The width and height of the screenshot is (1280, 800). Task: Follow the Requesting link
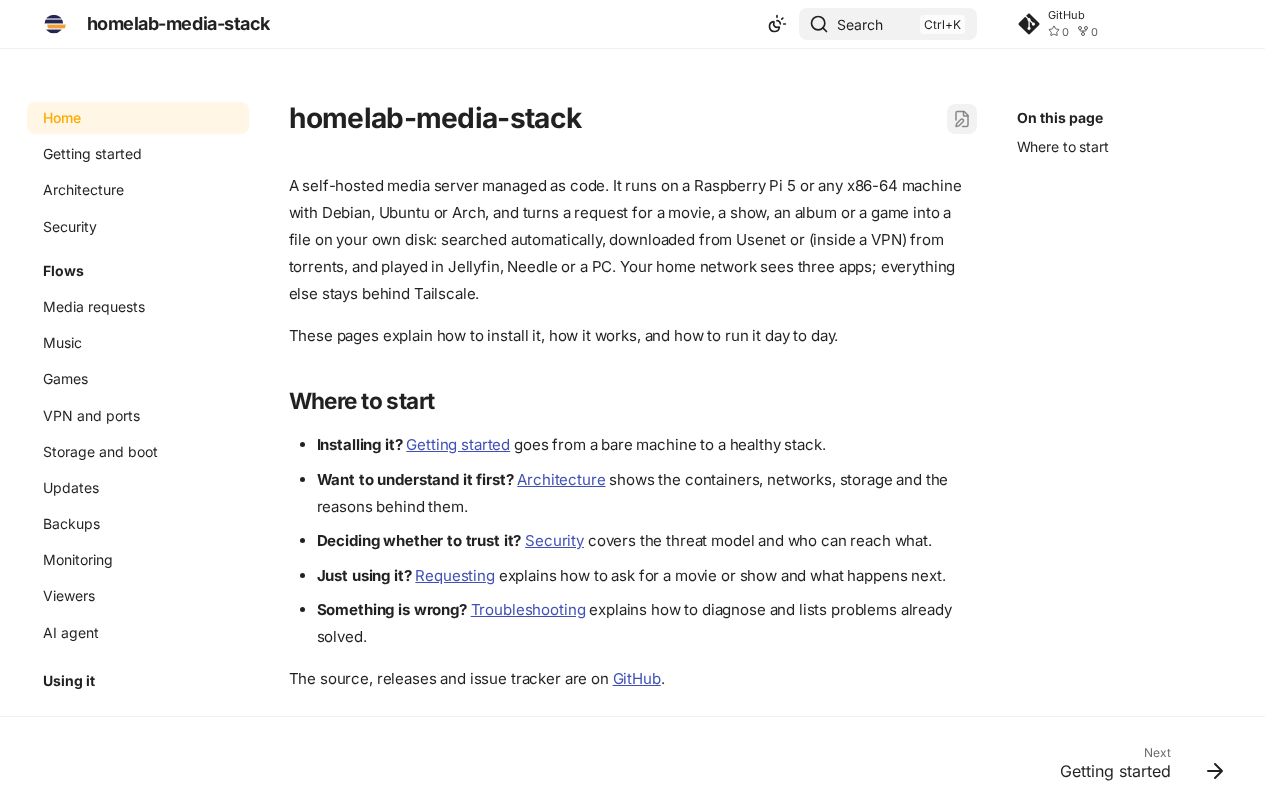tap(455, 576)
